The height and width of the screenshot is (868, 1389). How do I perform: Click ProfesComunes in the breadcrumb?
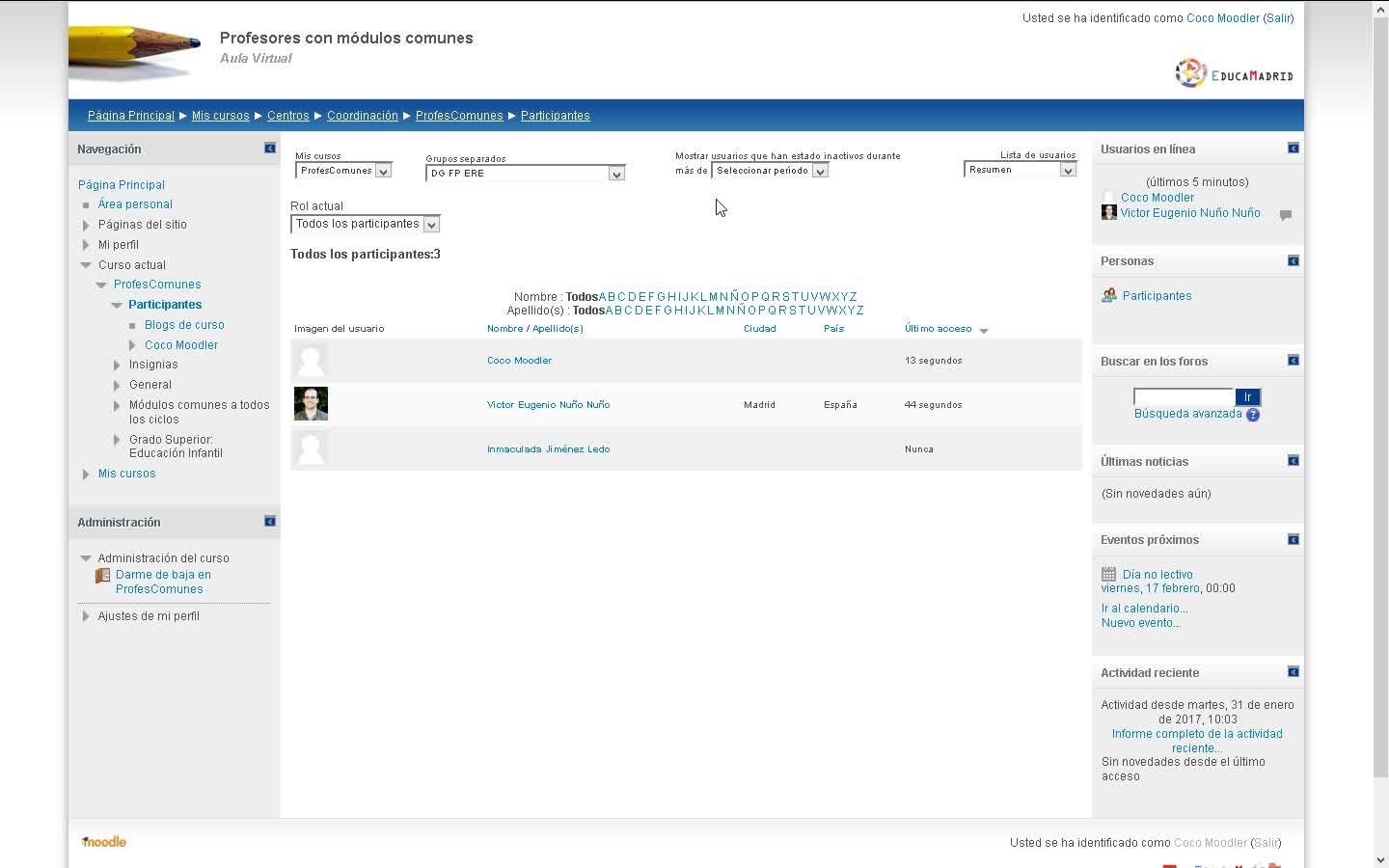459,116
